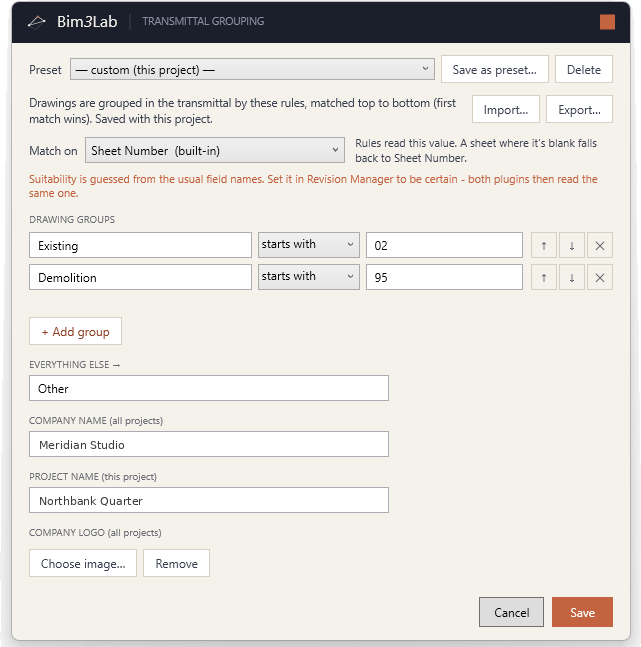641x647 pixels.
Task: Export grouping rules
Action: (579, 109)
